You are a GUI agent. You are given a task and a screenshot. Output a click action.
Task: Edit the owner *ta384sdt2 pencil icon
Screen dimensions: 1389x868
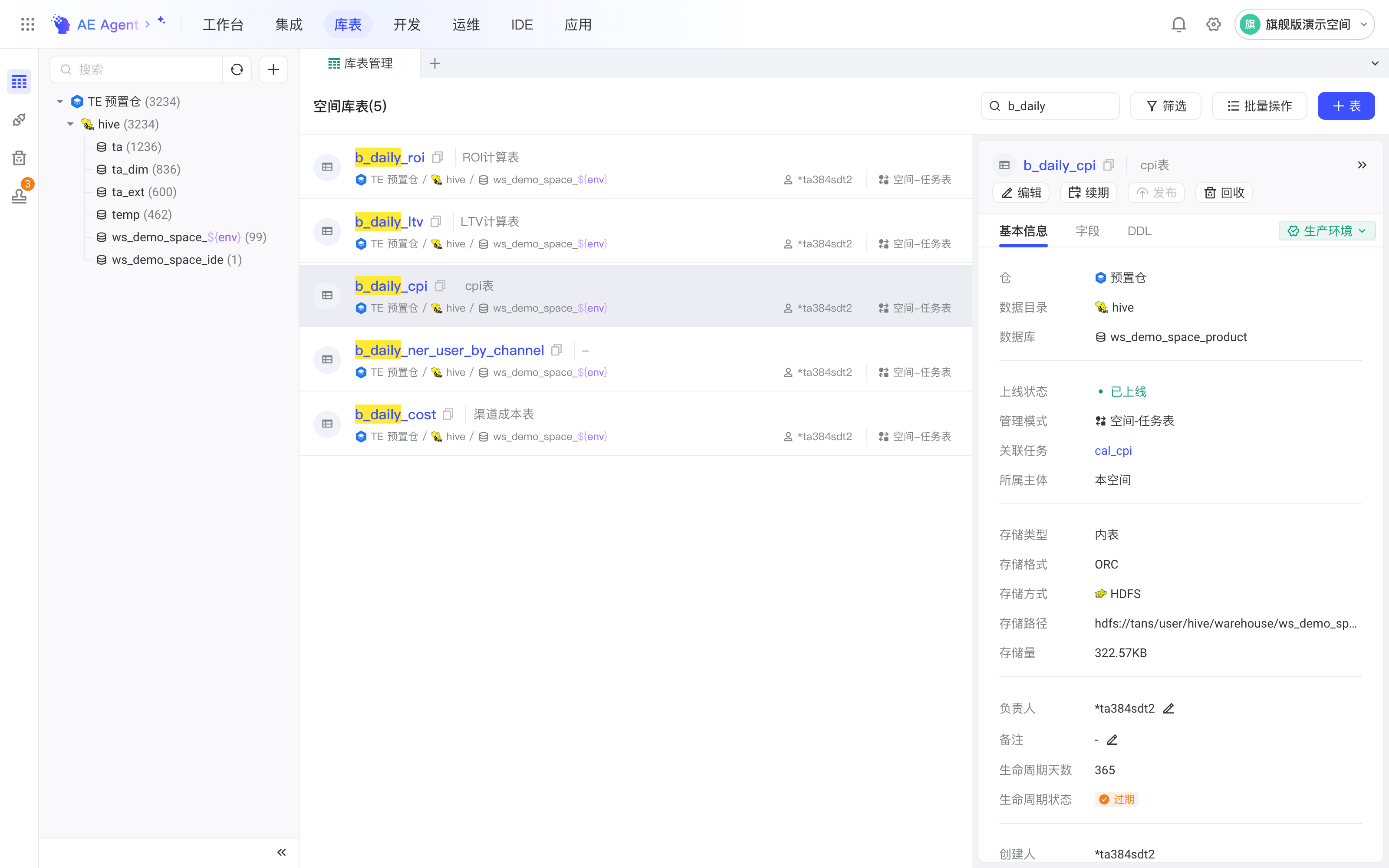tap(1168, 708)
